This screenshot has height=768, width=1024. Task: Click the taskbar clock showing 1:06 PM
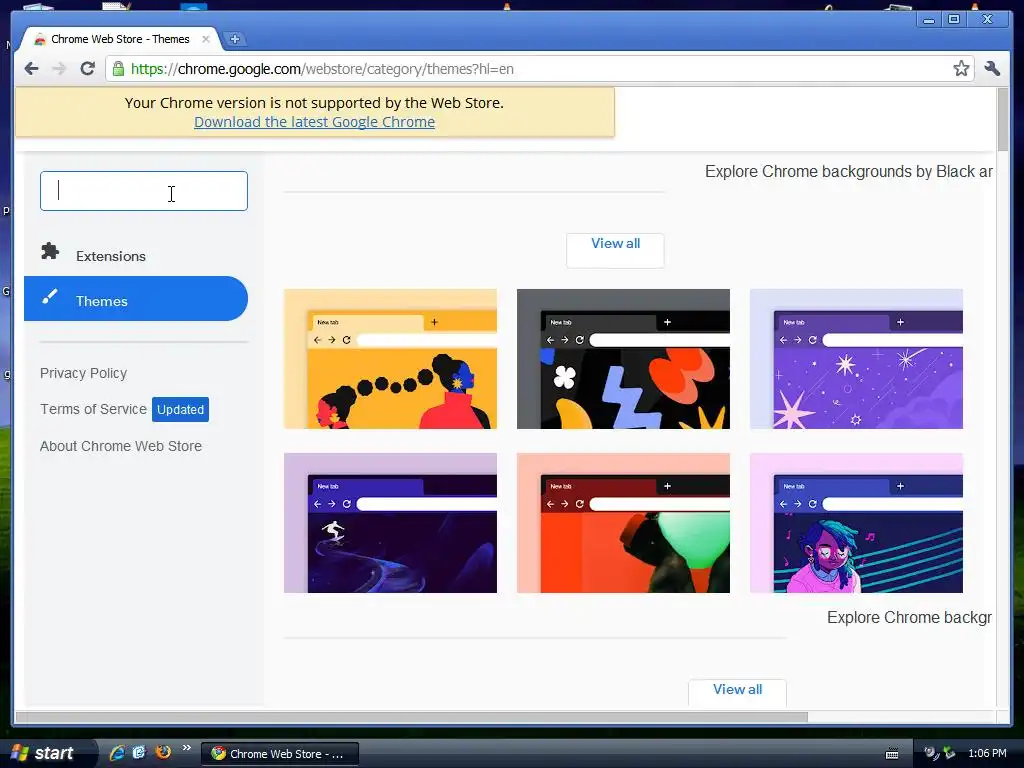point(987,753)
